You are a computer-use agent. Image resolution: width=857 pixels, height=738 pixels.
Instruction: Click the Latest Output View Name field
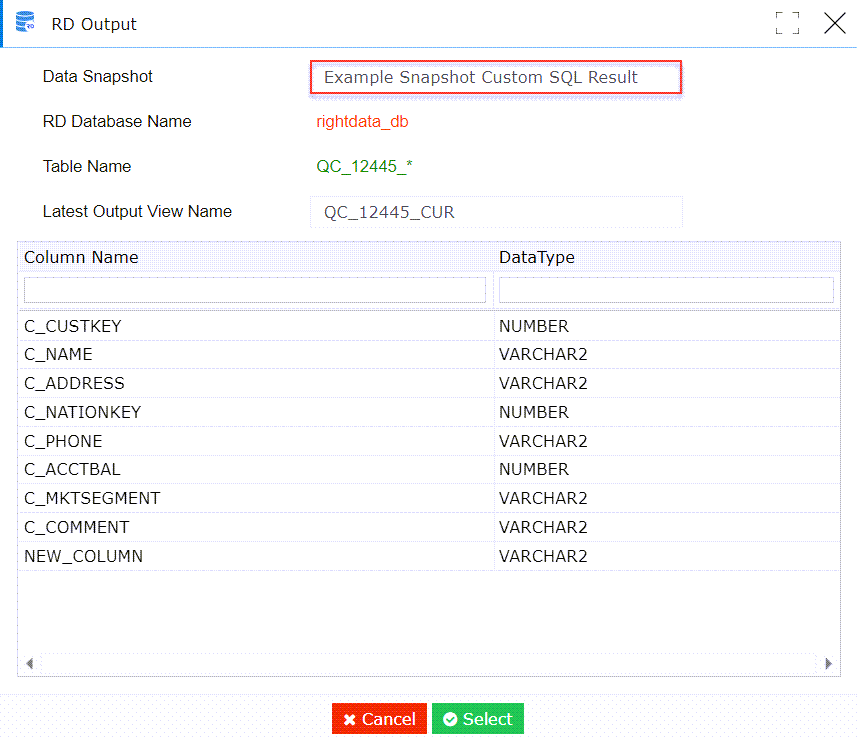(x=496, y=212)
